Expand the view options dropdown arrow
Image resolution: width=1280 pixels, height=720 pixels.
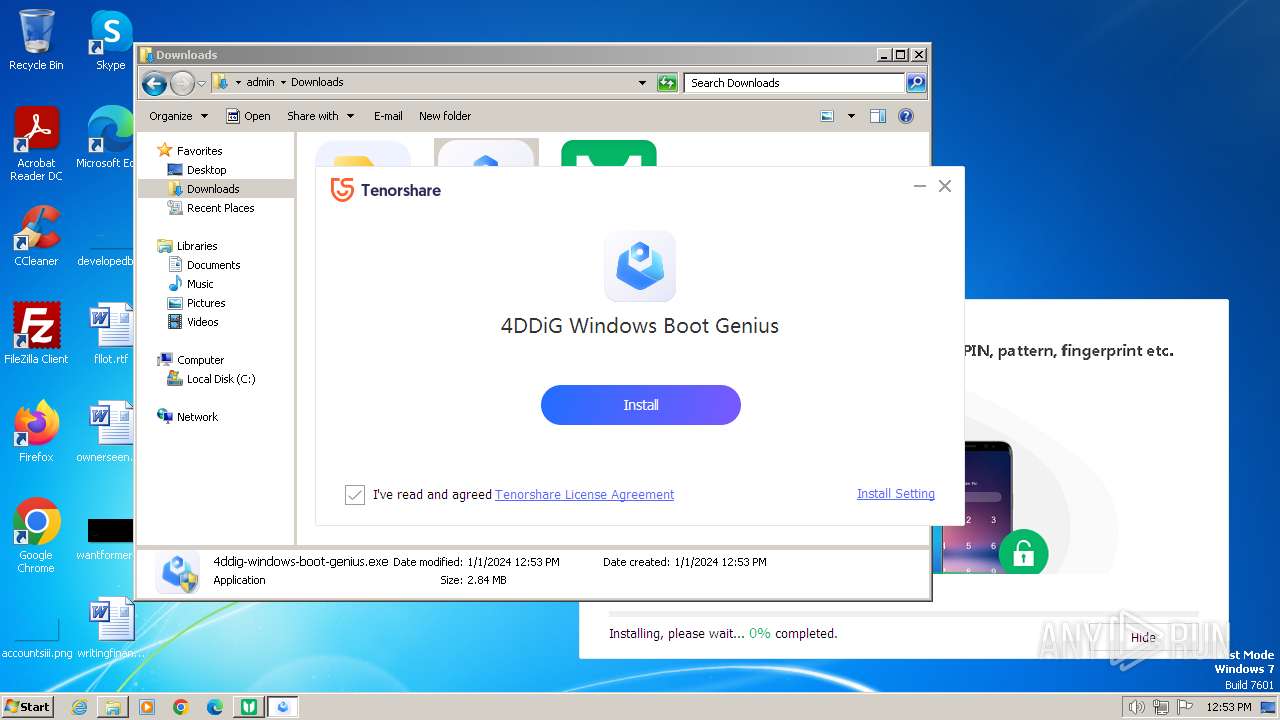(851, 116)
